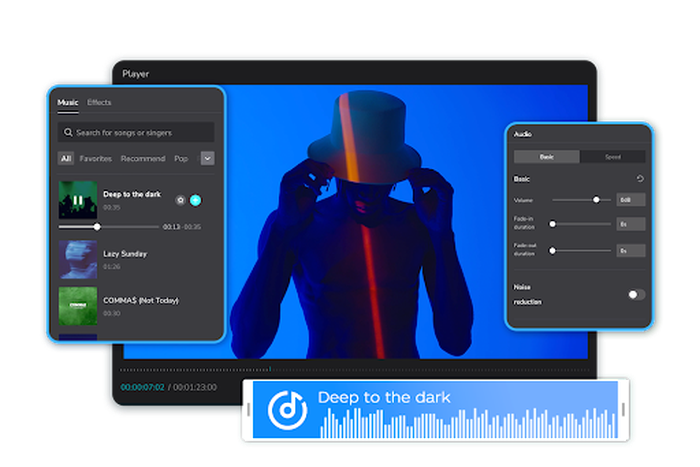Click the search magnifier icon in Music panel
The height and width of the screenshot is (467, 700).
[68, 133]
